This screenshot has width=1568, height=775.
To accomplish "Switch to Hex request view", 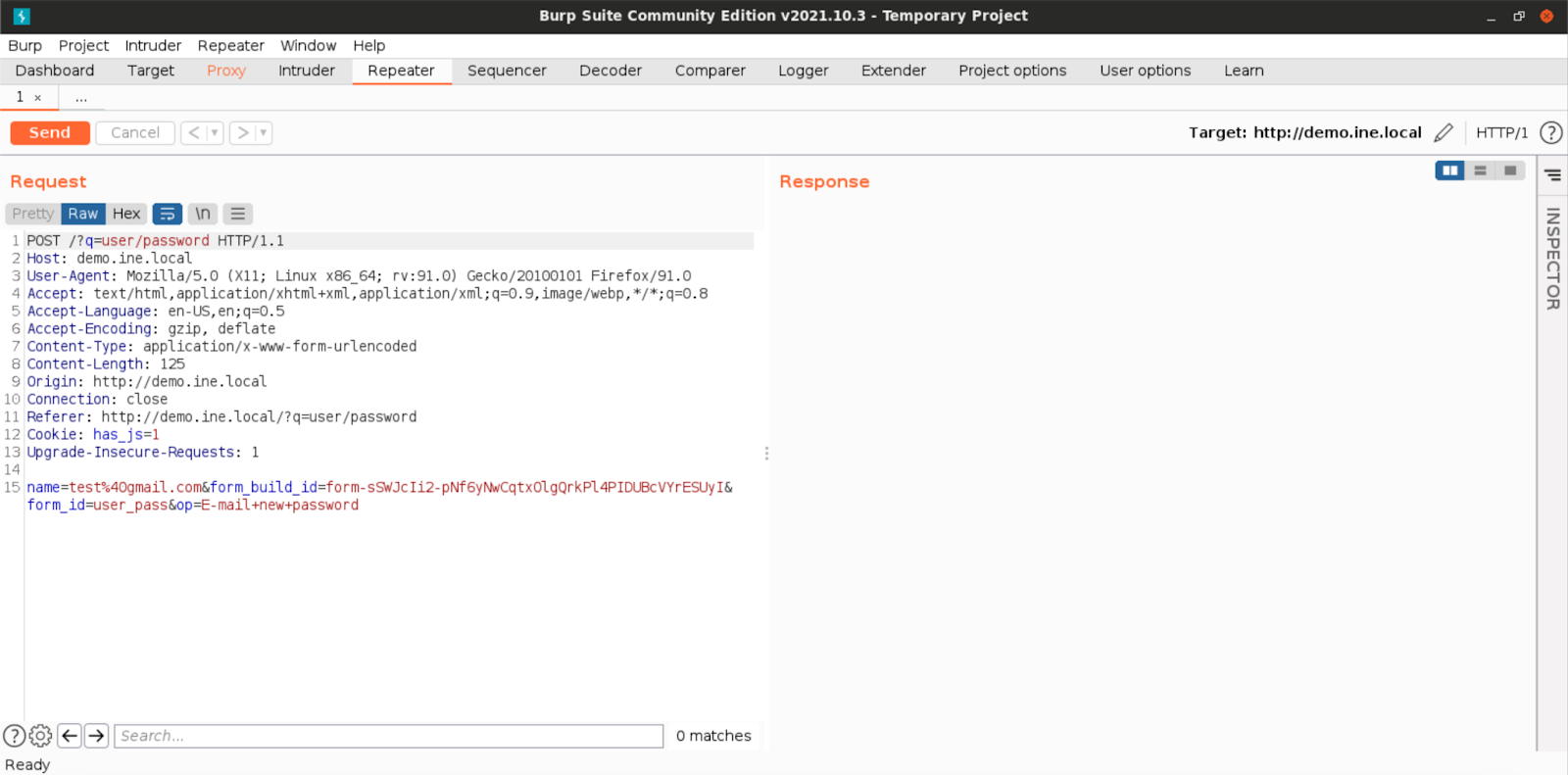I will pyautogui.click(x=126, y=214).
